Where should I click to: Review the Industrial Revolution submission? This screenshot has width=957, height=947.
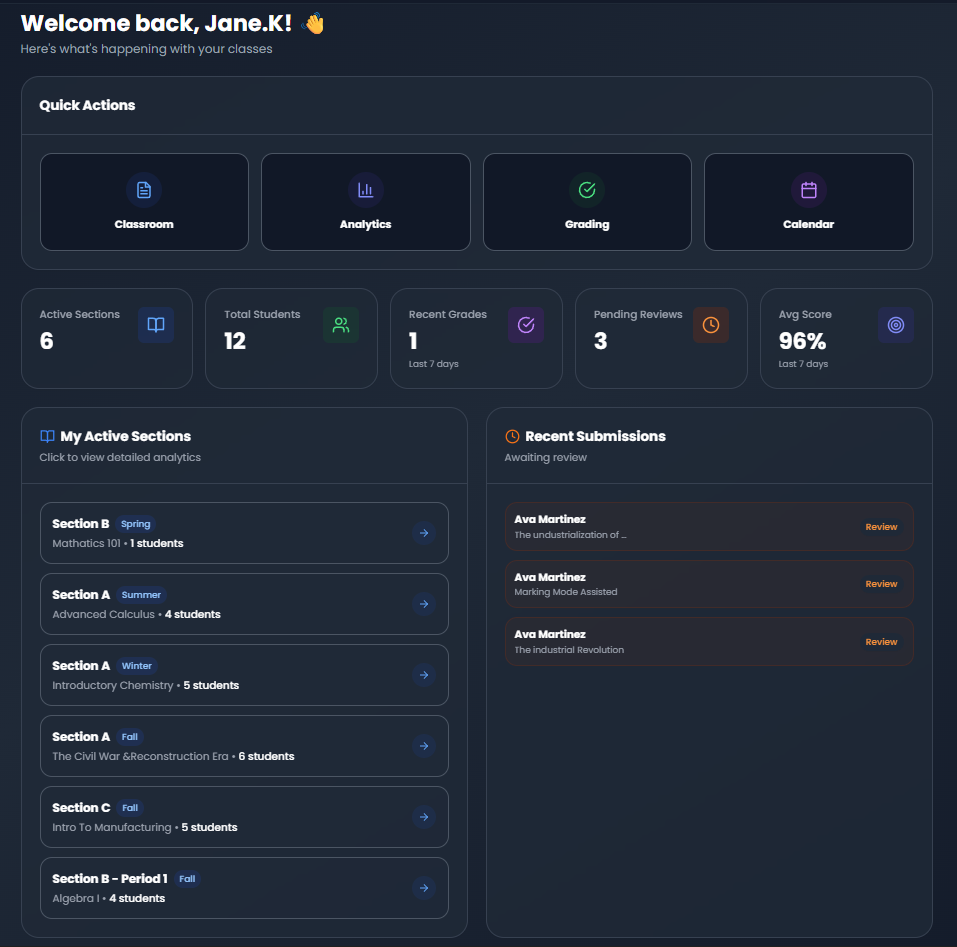point(880,641)
